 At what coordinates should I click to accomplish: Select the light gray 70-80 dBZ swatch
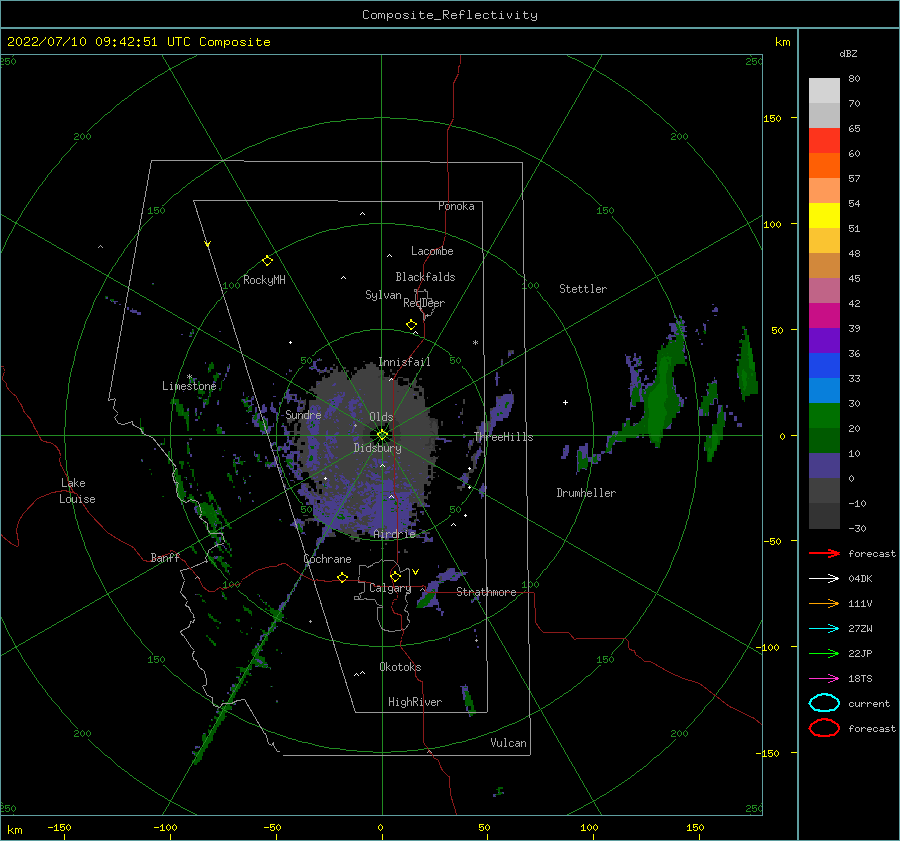point(824,91)
